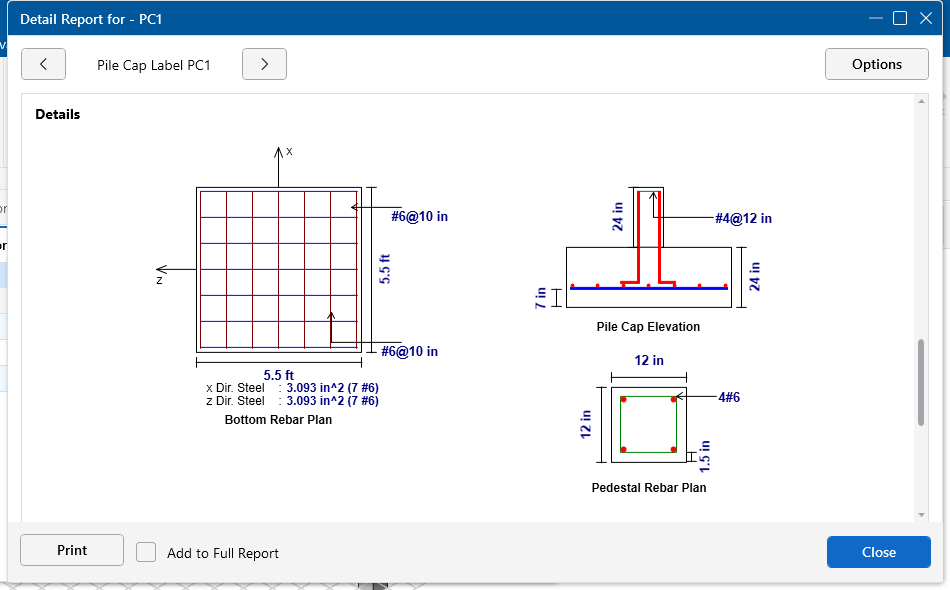950x590 pixels.
Task: Select the z Dir. Steel value link
Action: point(345,400)
